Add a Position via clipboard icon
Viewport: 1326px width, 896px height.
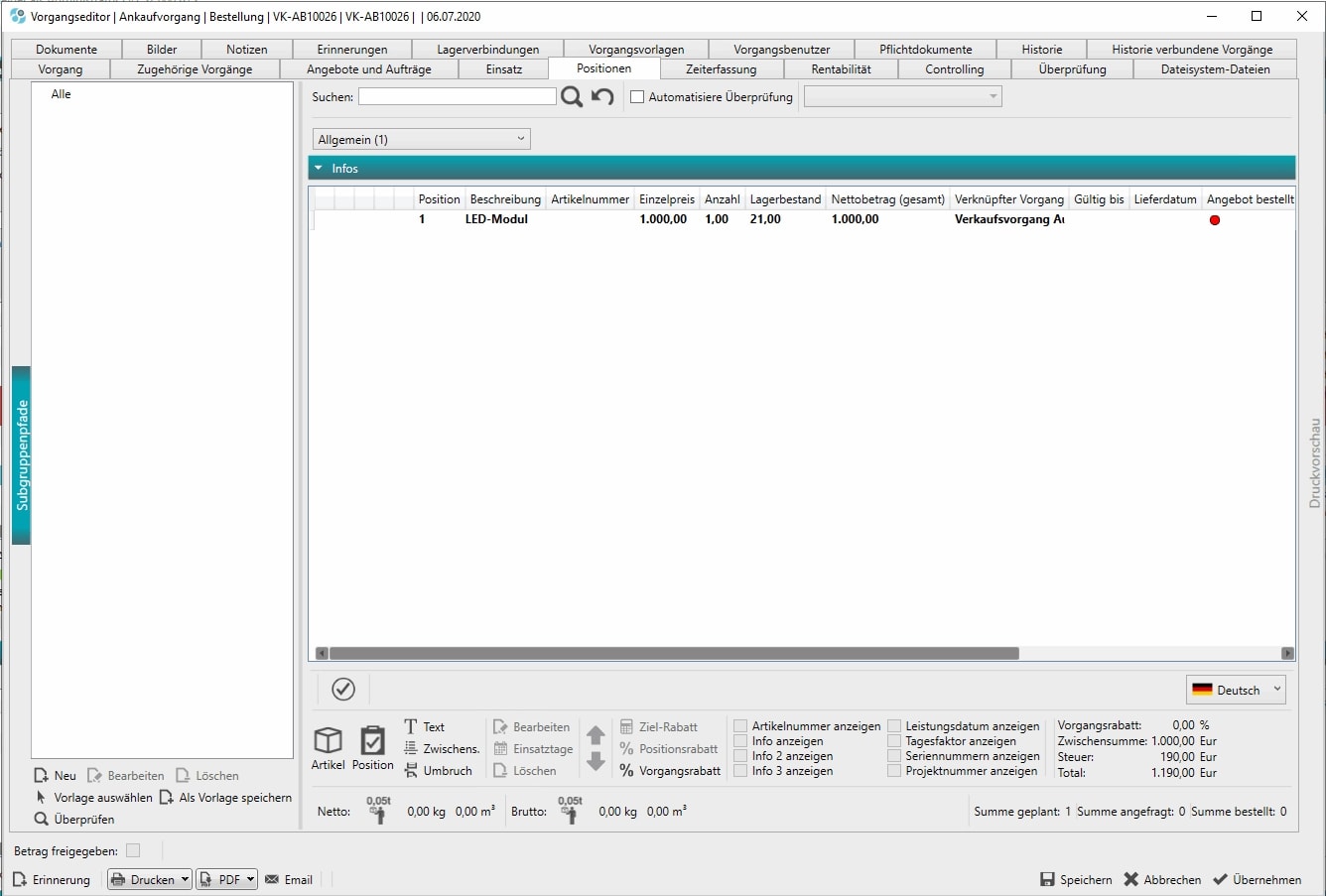pyautogui.click(x=373, y=747)
